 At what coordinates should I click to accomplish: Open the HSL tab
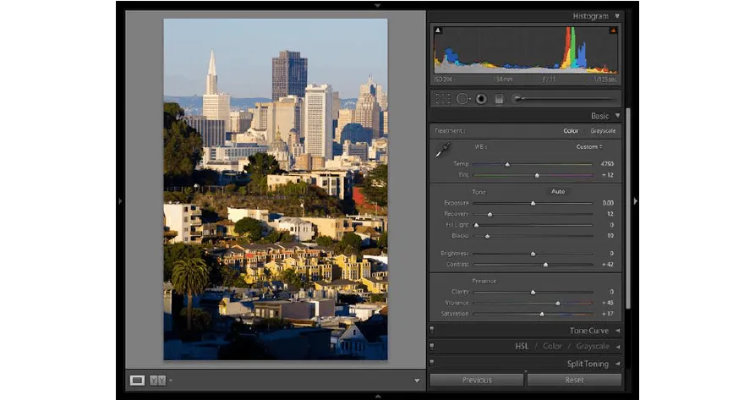[x=521, y=346]
